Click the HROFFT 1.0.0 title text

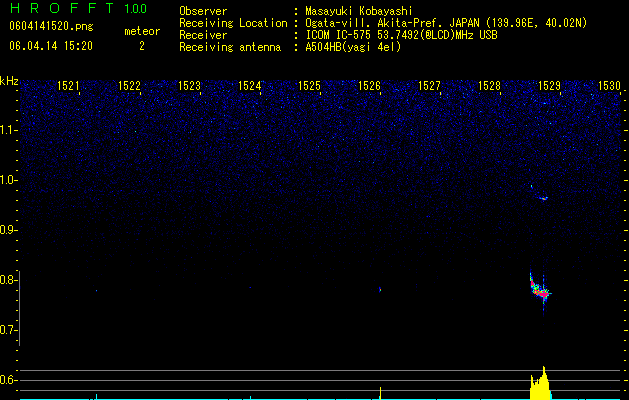tap(78, 8)
